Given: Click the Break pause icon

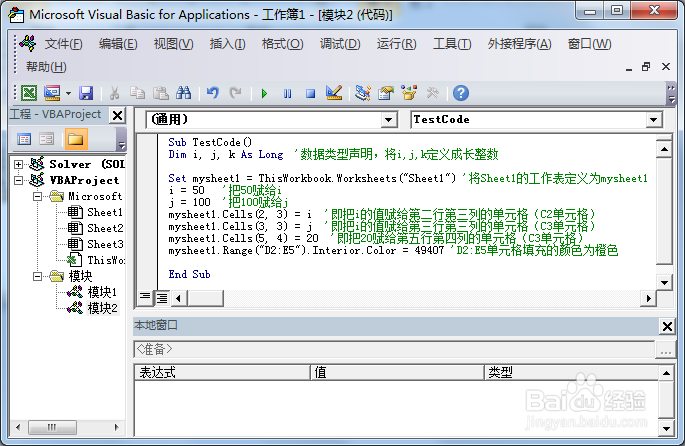Looking at the screenshot, I should coord(287,93).
